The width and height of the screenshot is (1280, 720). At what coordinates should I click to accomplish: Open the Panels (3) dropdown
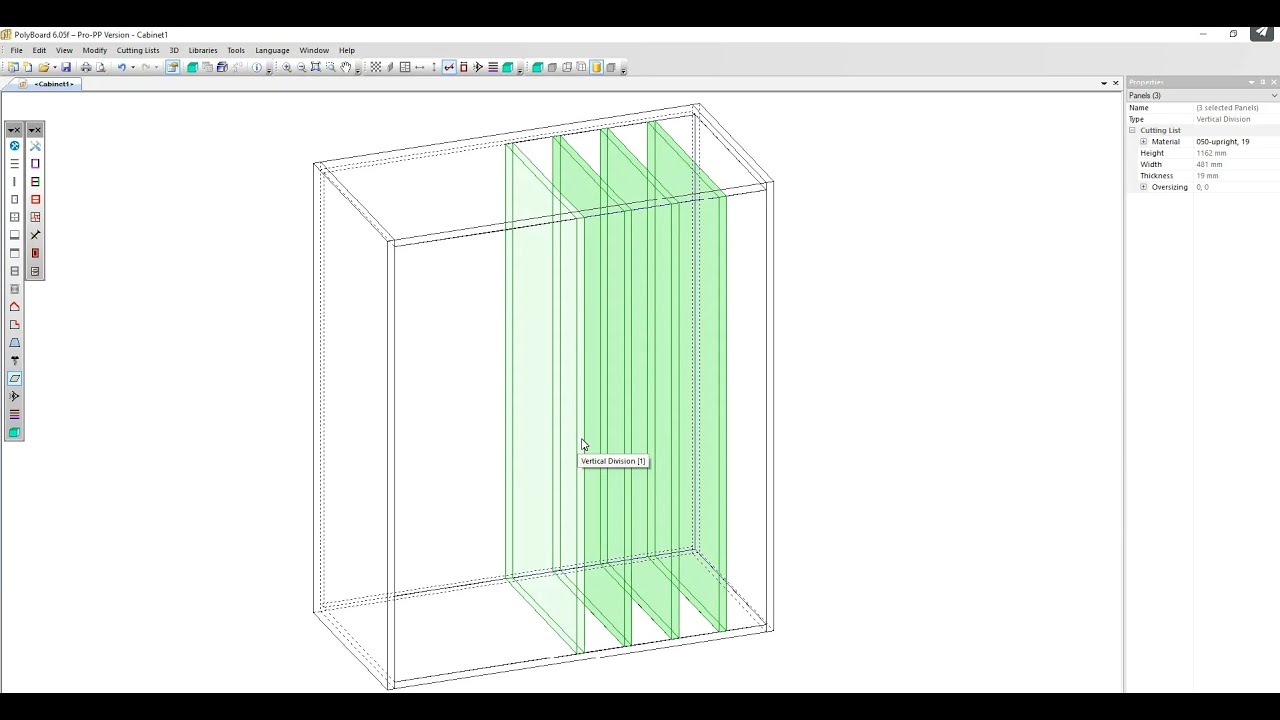pos(1274,96)
